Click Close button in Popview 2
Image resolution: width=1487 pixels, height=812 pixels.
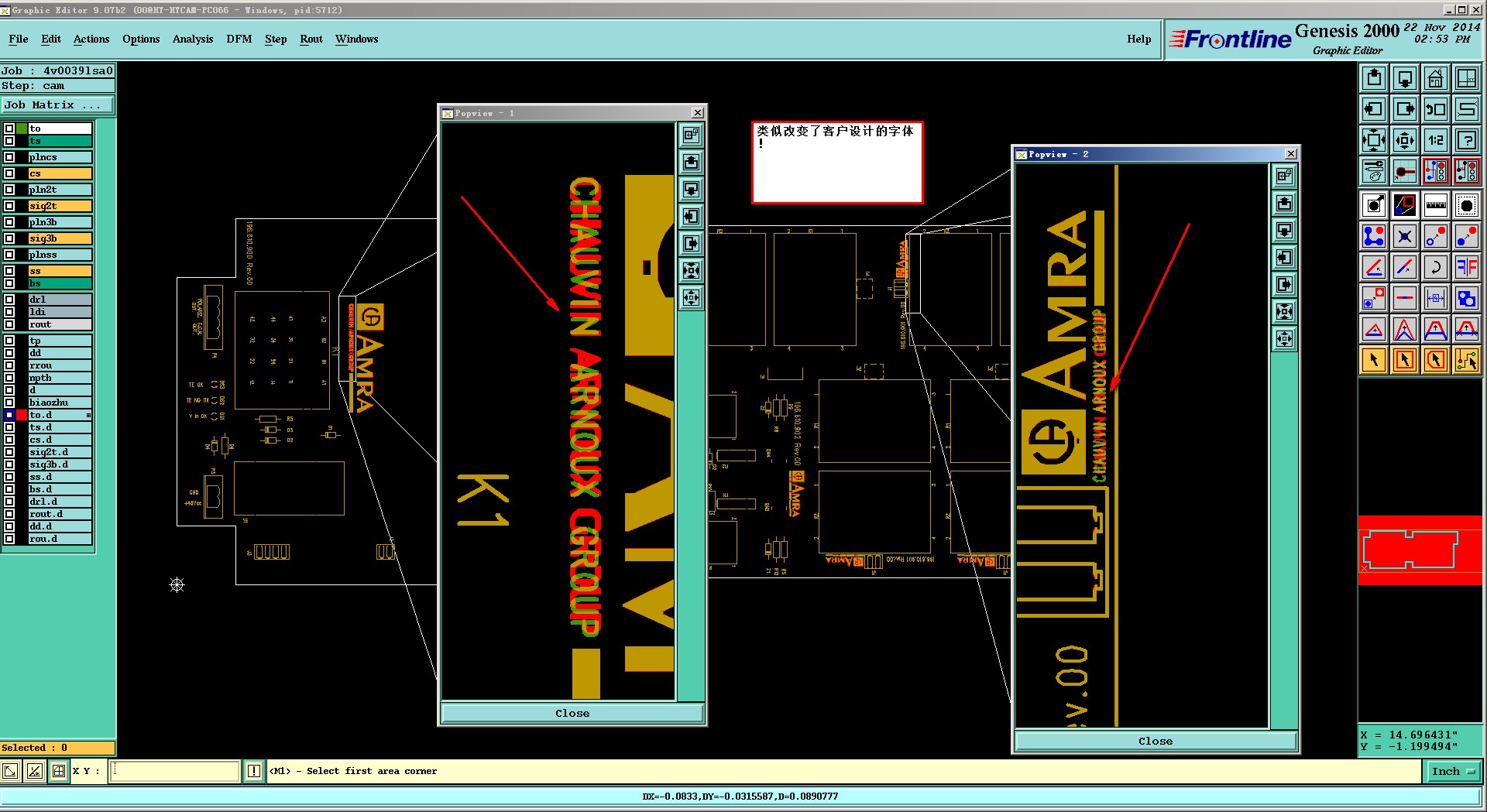1156,741
